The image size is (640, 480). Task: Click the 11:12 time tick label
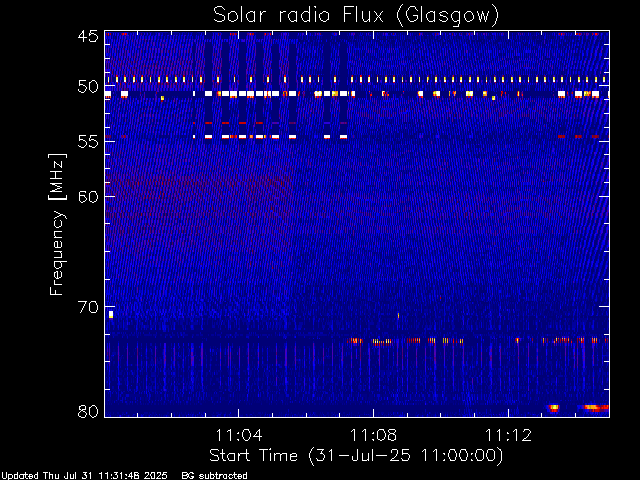(509, 435)
